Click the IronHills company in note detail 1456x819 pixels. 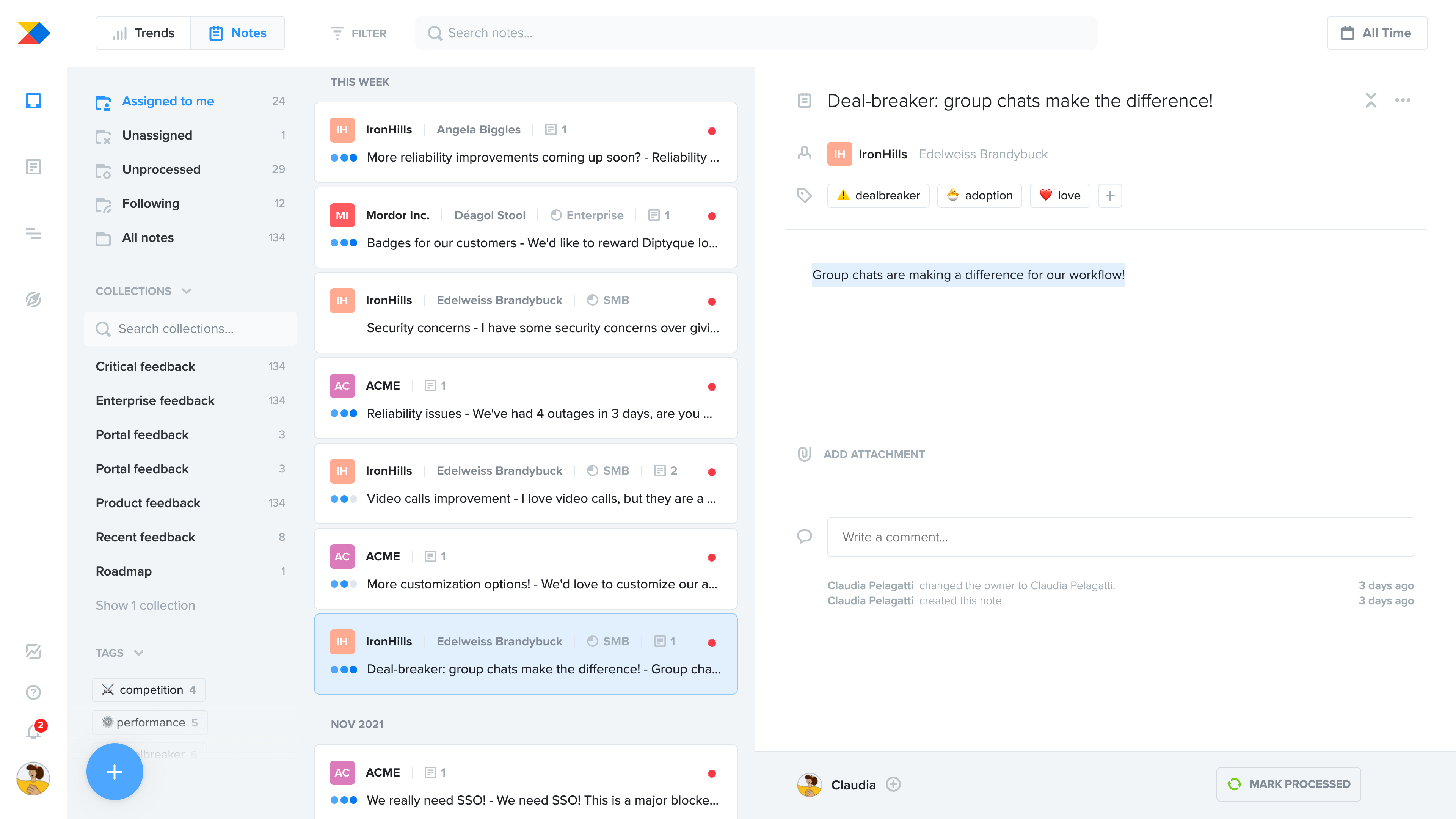tap(882, 154)
